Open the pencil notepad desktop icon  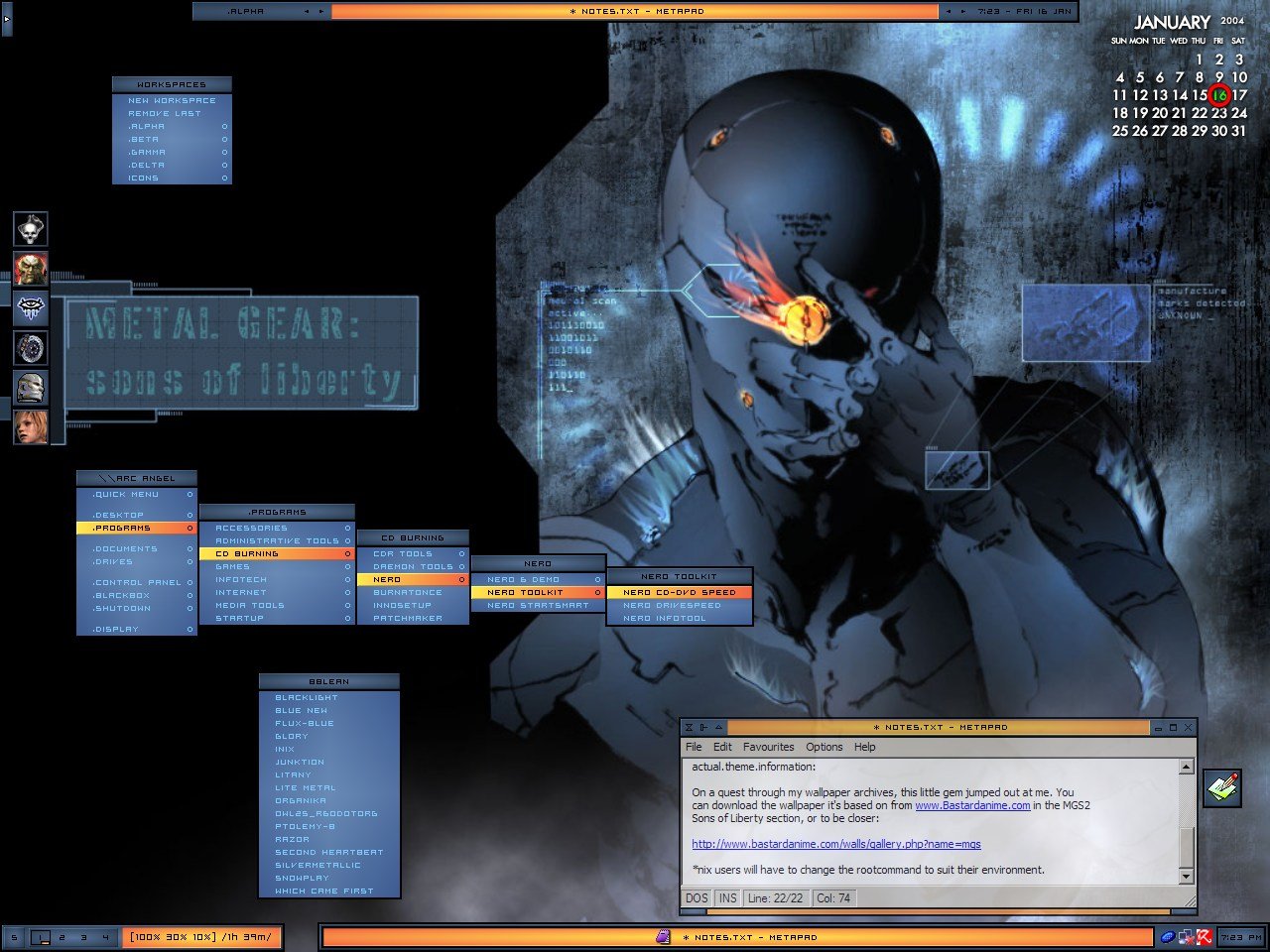tap(1222, 788)
